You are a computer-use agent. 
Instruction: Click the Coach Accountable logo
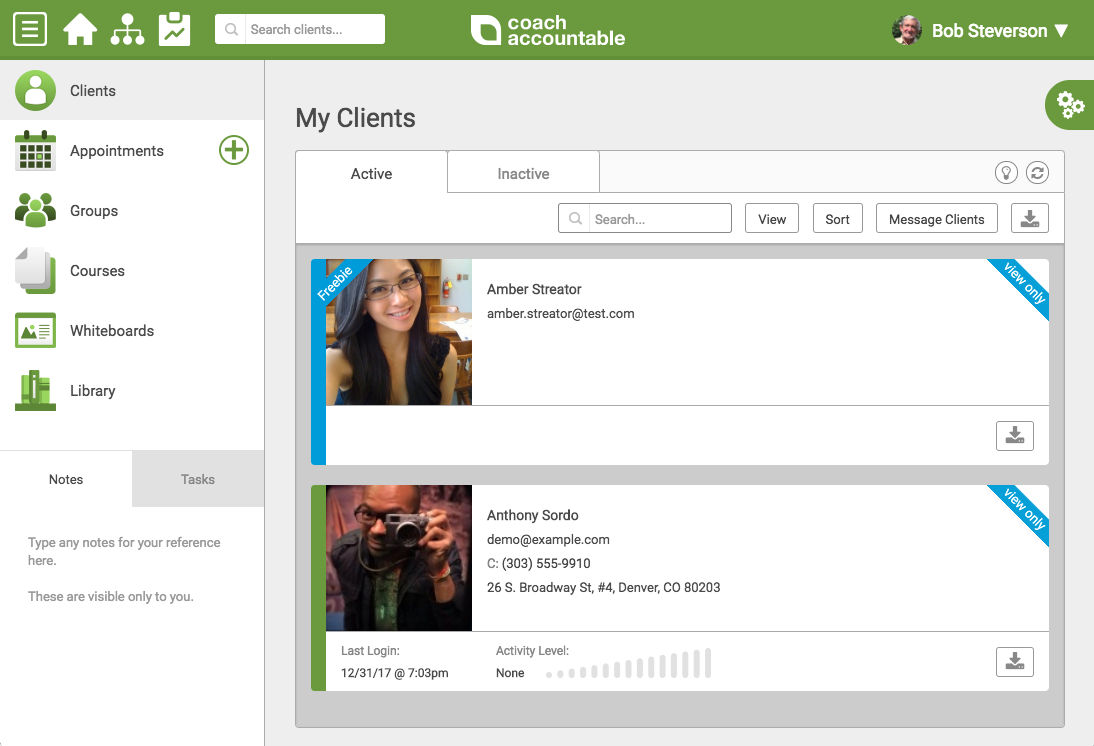548,30
